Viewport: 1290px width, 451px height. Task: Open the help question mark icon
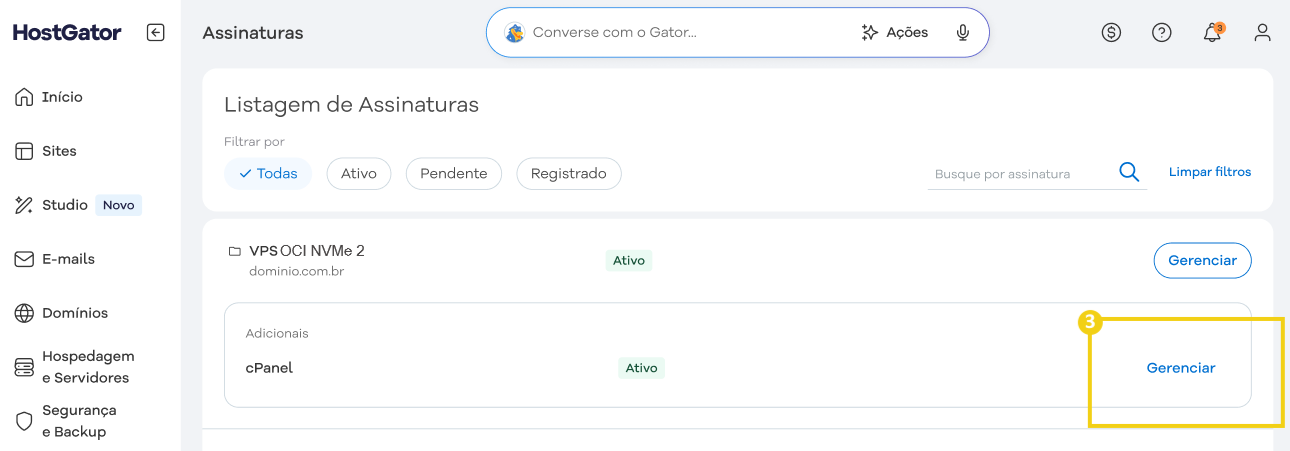[1161, 32]
